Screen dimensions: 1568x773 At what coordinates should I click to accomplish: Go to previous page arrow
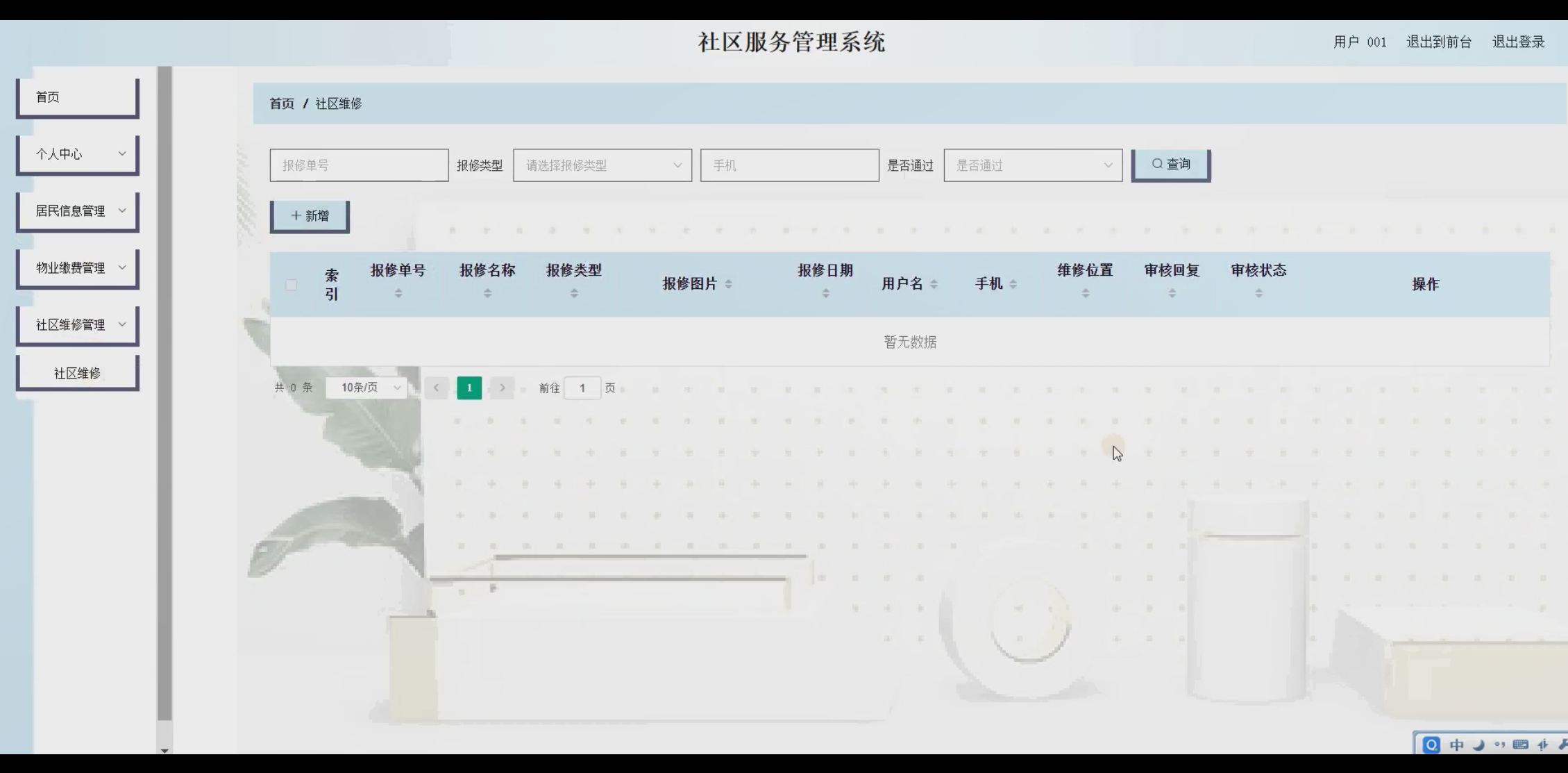[436, 388]
